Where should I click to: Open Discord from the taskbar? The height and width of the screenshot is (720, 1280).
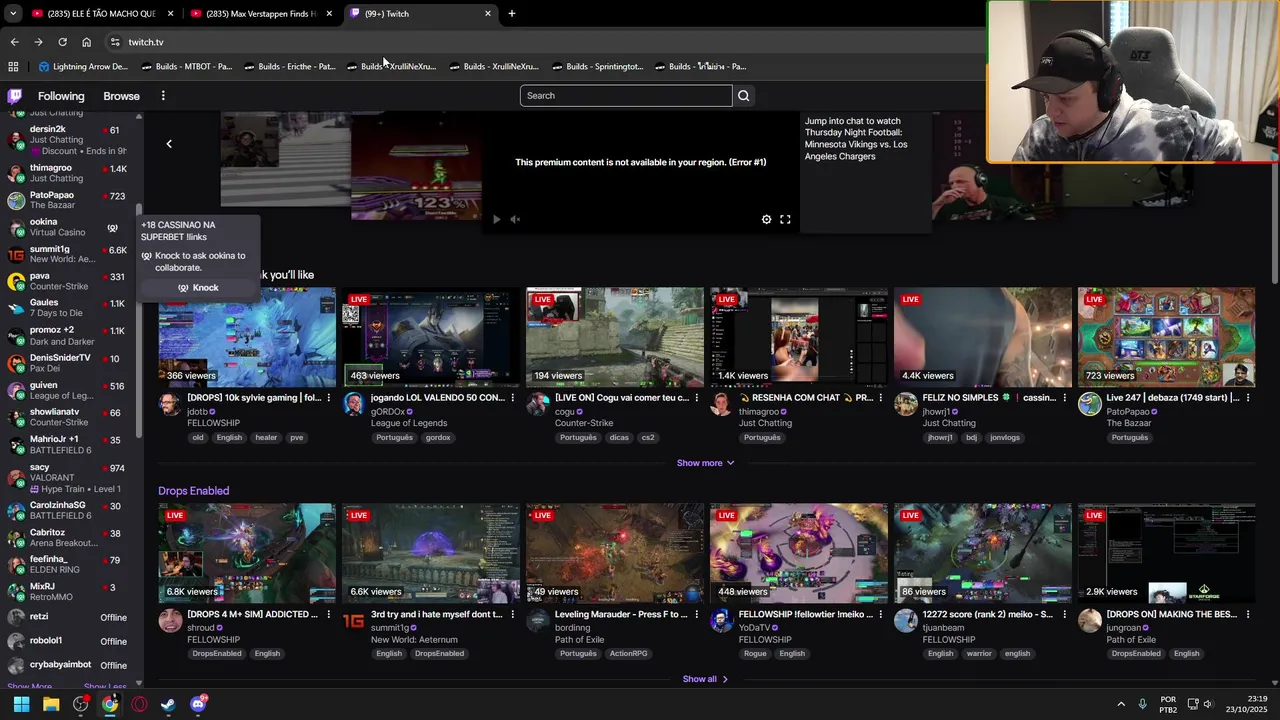pos(198,704)
